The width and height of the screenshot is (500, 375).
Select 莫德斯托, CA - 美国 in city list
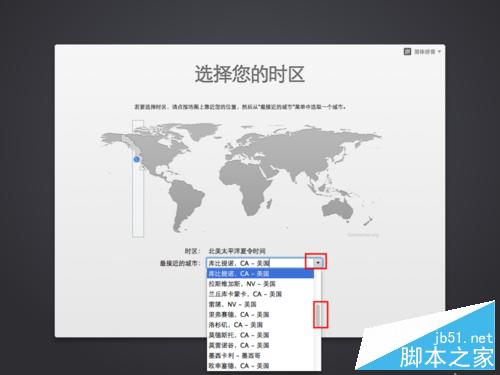click(260, 335)
